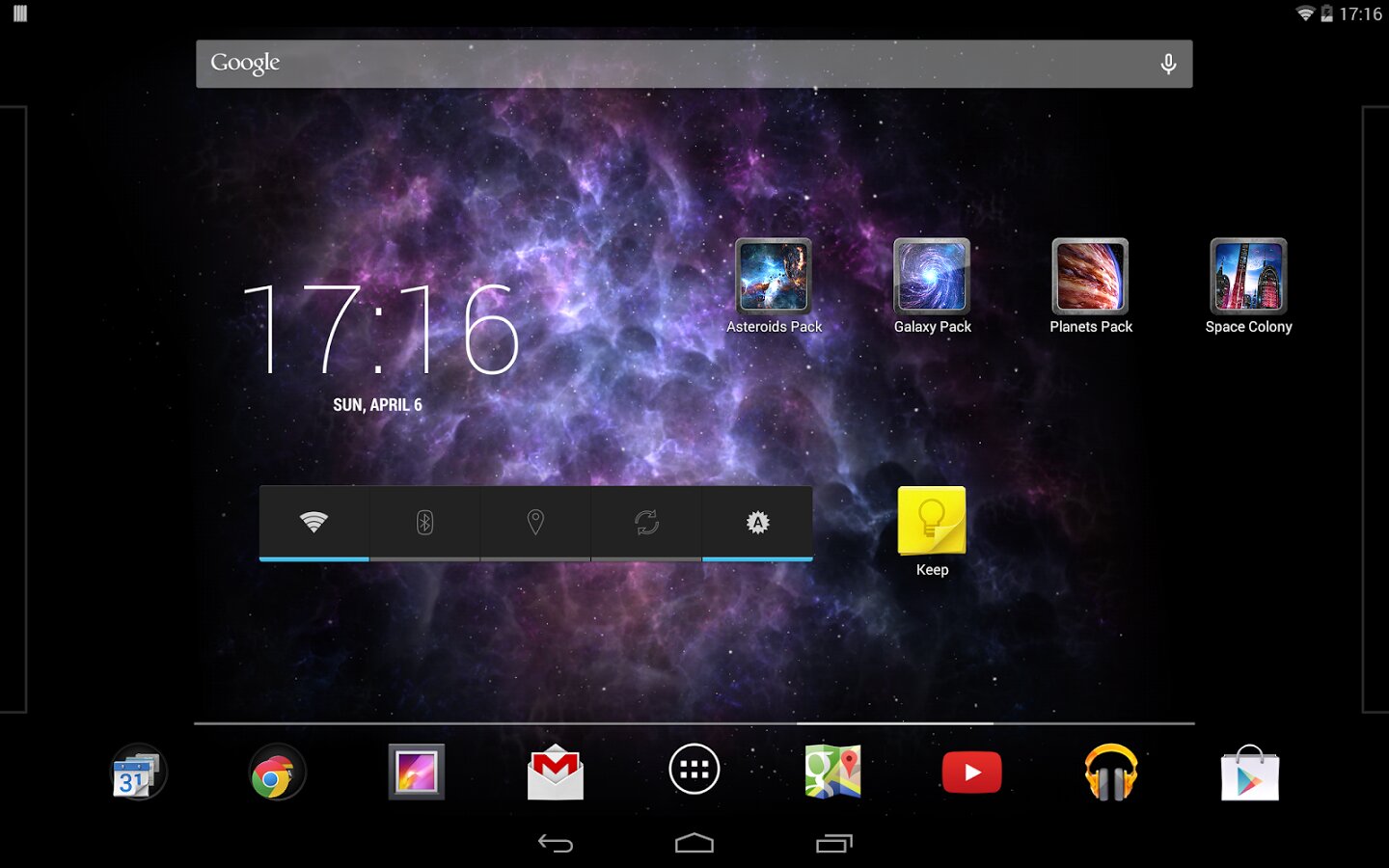Toggle Bluetooth in power control widget

coord(424,523)
